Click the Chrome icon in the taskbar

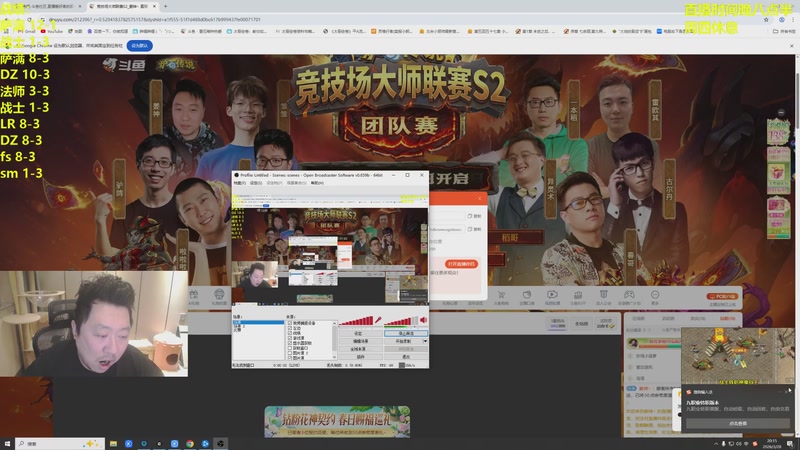coord(190,444)
